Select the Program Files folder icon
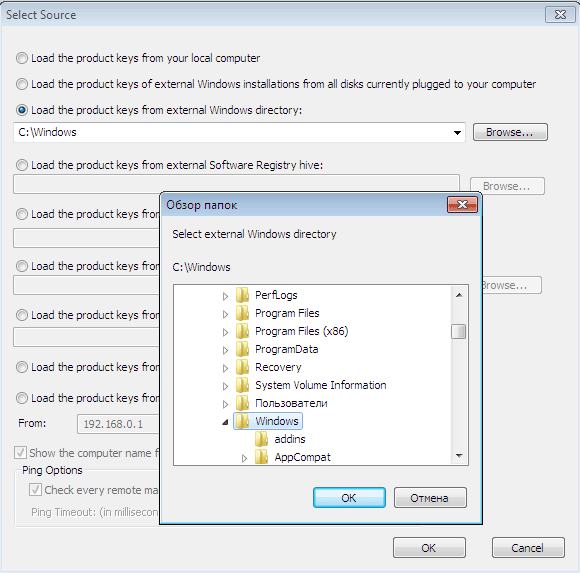Viewport: 580px width, 573px height. click(x=242, y=313)
